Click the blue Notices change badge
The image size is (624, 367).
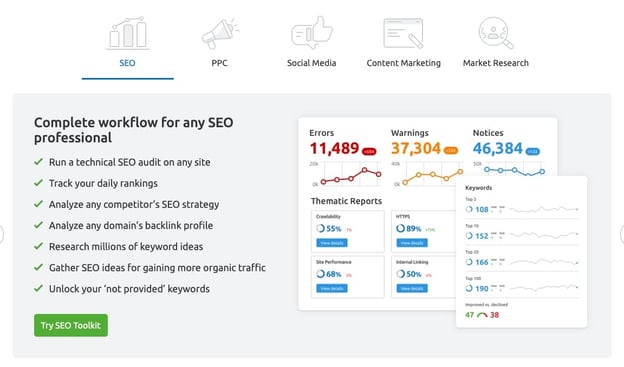click(x=533, y=151)
